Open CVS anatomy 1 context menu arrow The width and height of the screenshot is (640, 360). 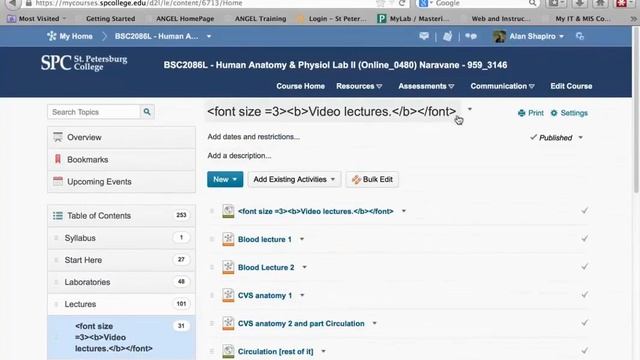[x=302, y=295]
